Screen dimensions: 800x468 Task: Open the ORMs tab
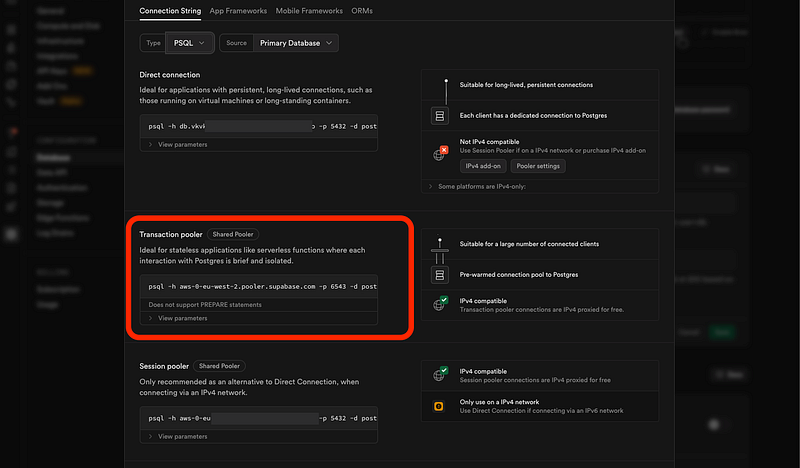[x=362, y=11]
